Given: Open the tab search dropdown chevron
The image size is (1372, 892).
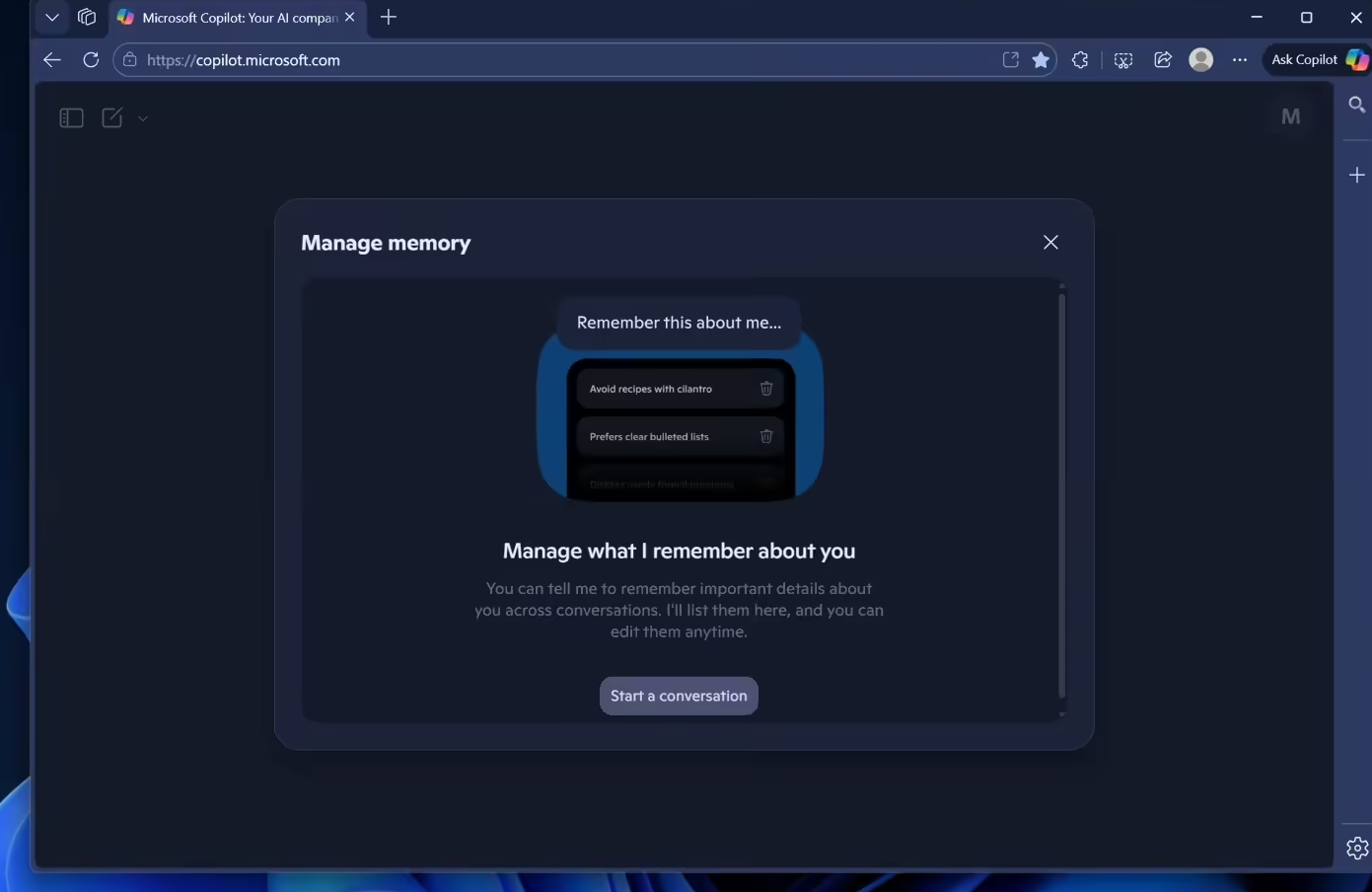Looking at the screenshot, I should [52, 17].
